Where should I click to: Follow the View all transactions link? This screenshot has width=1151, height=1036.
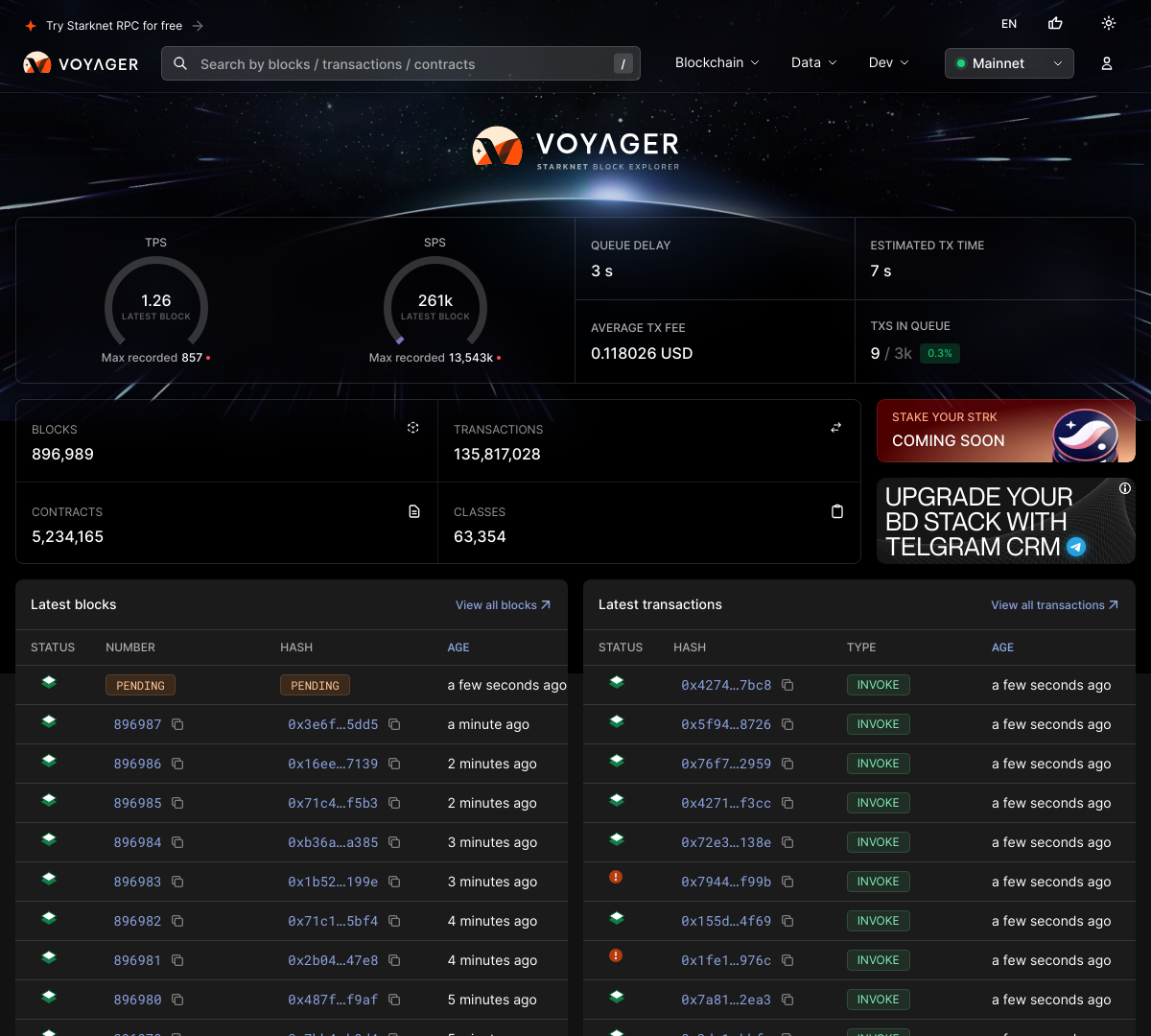coord(1054,605)
